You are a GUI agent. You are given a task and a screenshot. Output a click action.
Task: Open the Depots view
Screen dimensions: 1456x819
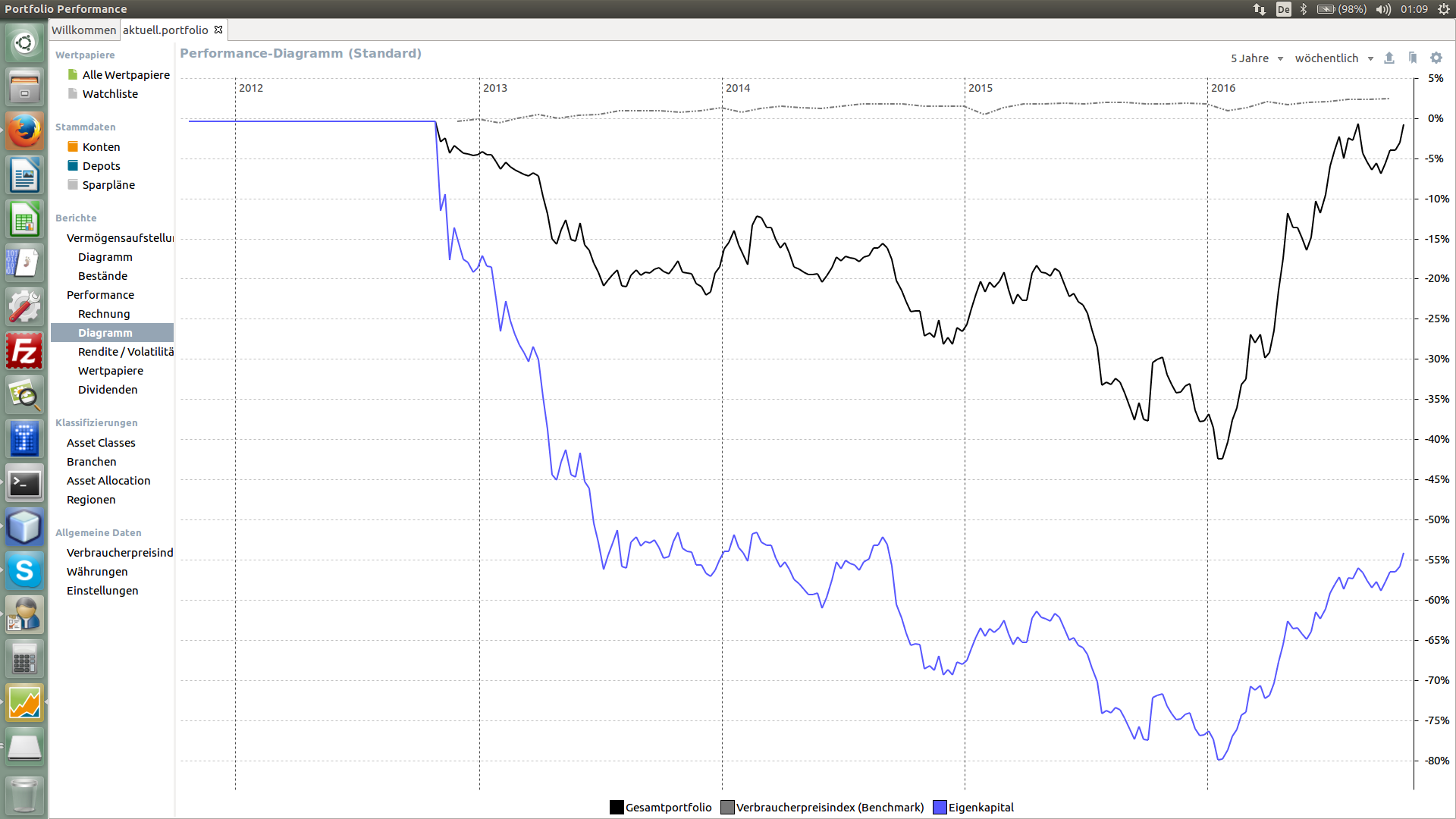coord(101,166)
